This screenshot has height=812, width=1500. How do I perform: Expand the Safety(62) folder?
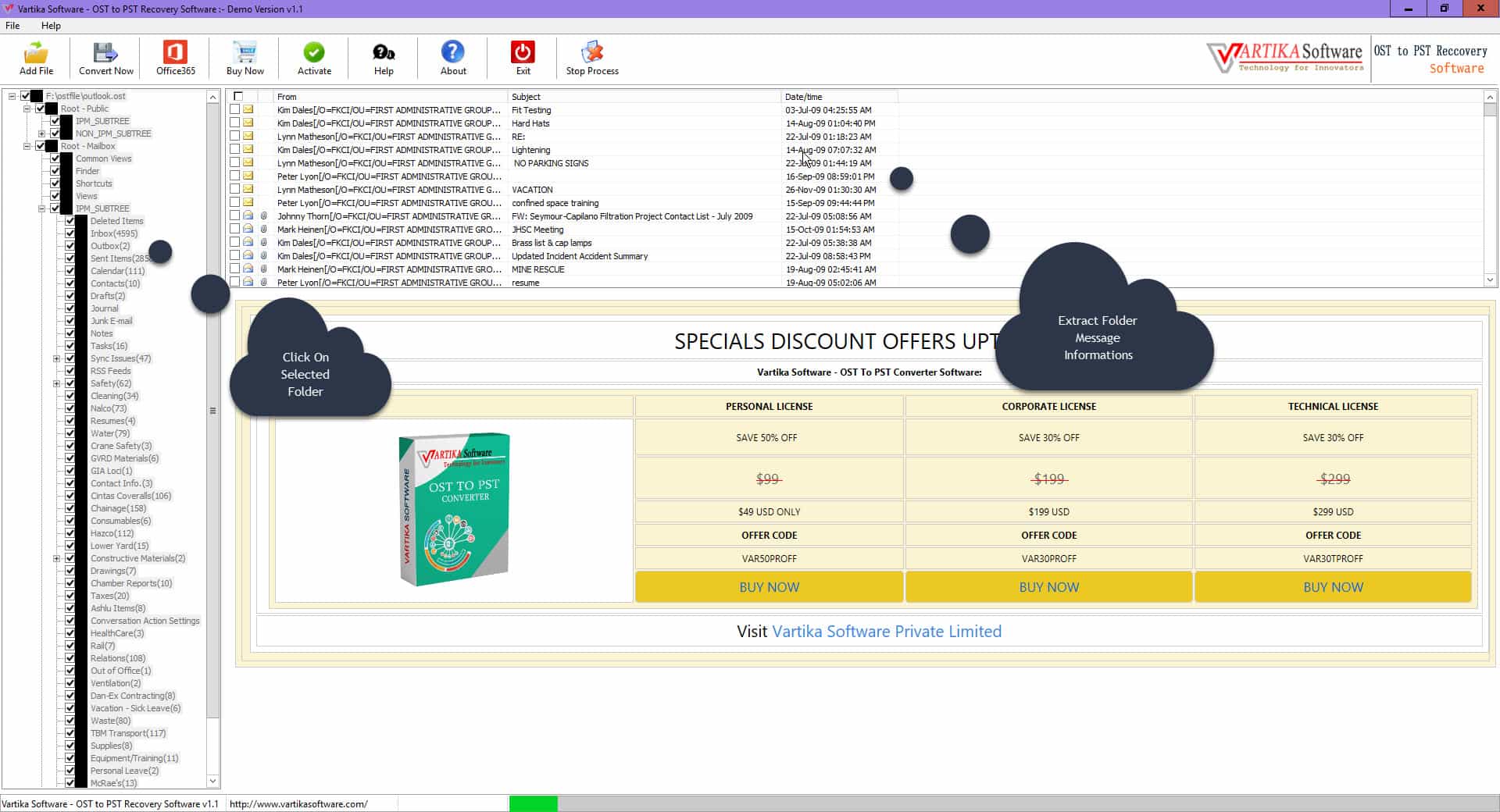coord(56,383)
